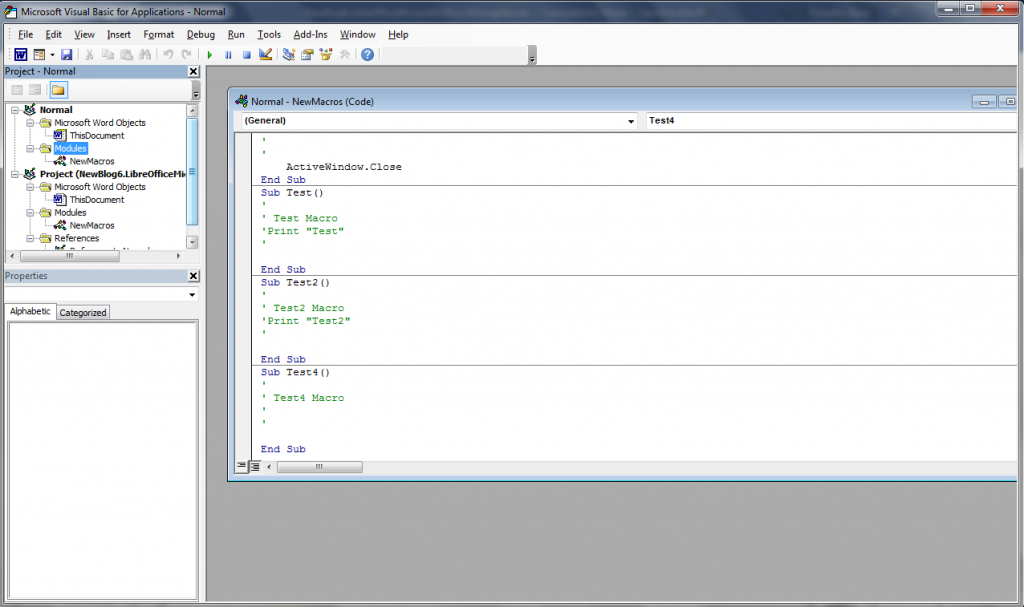Select the highlighted Modules folder
The height and width of the screenshot is (607, 1024).
(71, 148)
